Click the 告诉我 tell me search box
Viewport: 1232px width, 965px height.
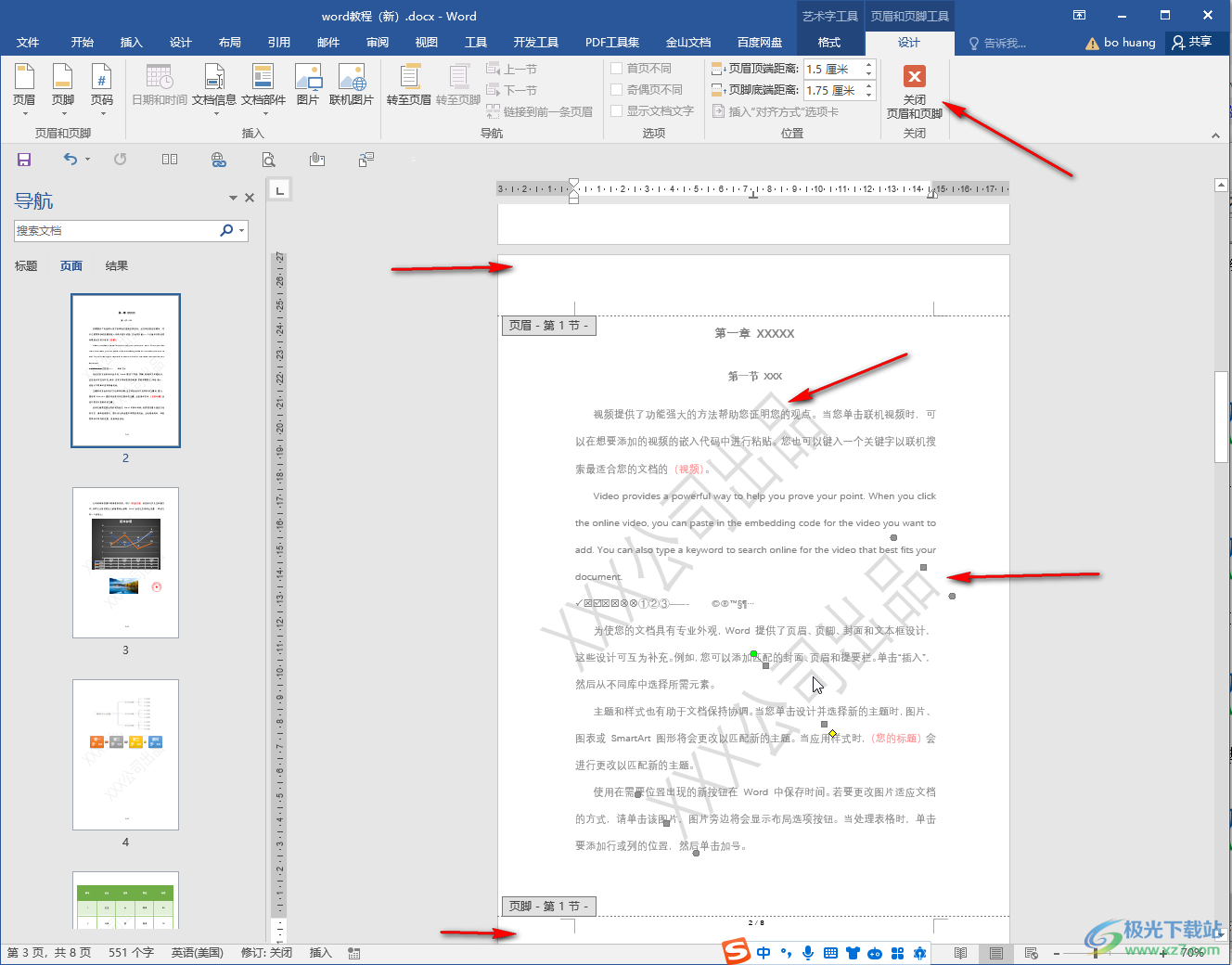tap(998, 43)
